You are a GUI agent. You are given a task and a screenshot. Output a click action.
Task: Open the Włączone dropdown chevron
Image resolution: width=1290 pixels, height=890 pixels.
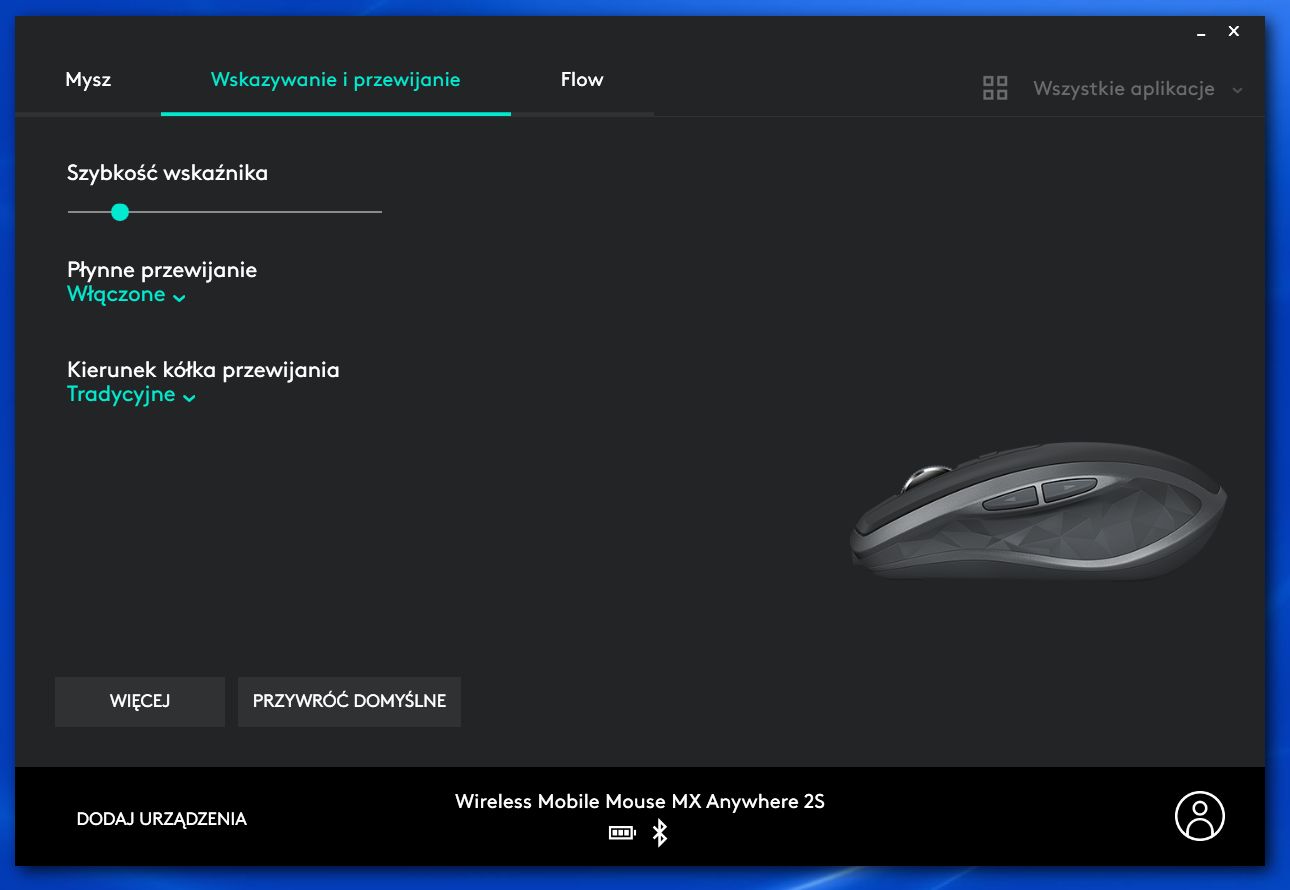[x=179, y=297]
